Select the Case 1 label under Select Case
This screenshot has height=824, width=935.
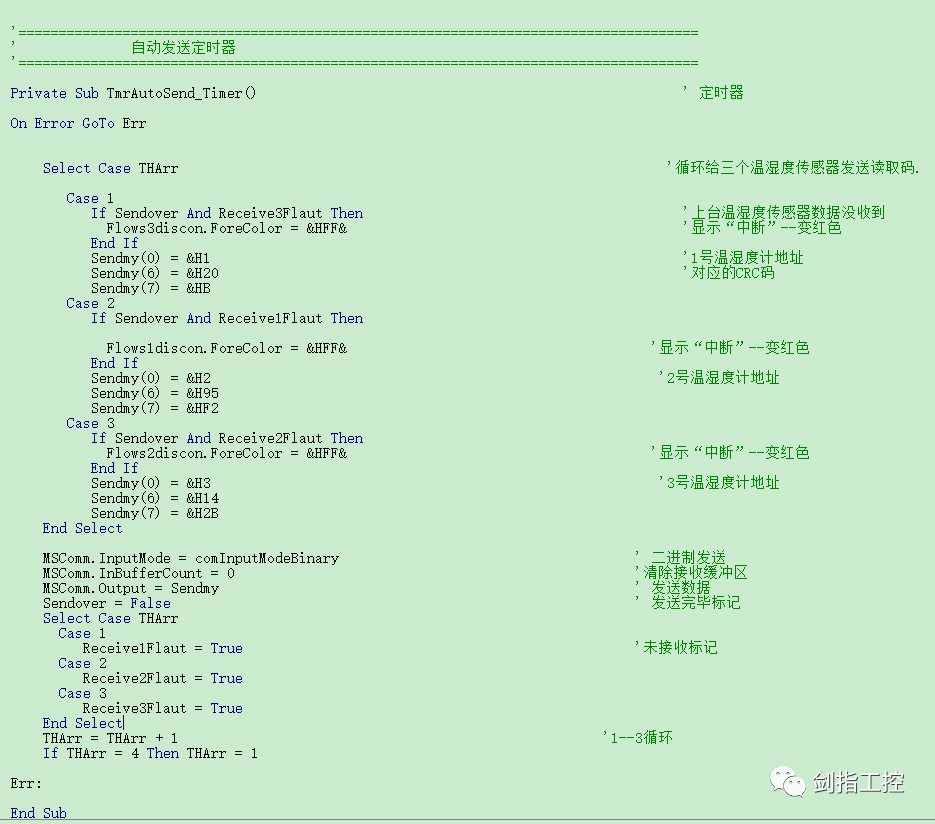coord(89,198)
